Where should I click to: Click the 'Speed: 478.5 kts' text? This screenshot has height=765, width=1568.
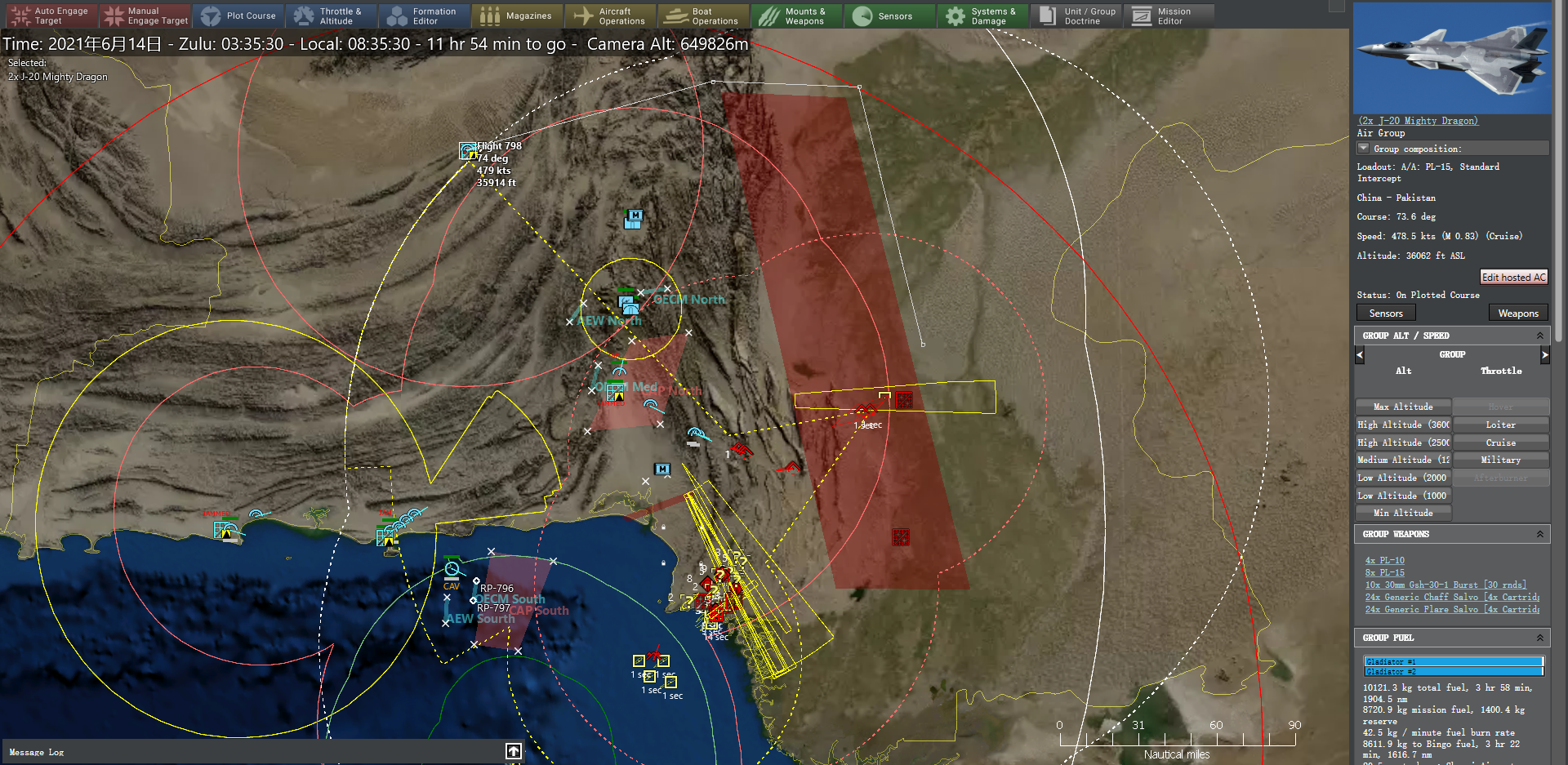[x=1440, y=236]
